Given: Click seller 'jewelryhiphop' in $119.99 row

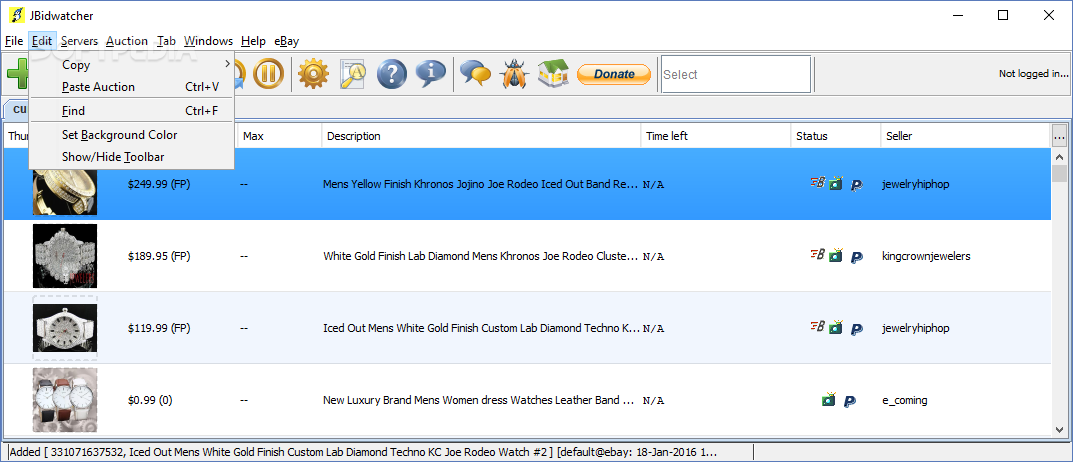Looking at the screenshot, I should 916,328.
